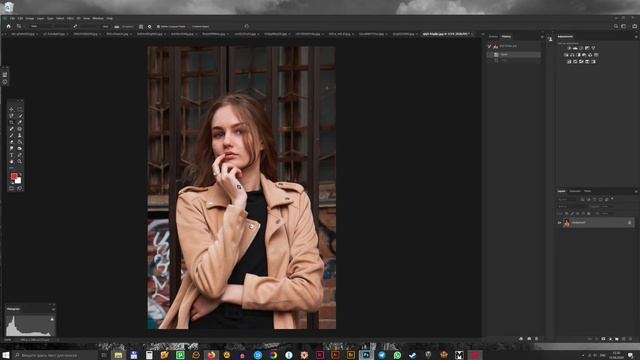
Task: Add a Curves adjustment
Action: (x=581, y=48)
